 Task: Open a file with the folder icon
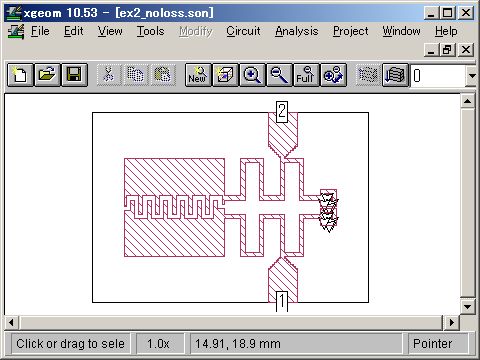pos(47,75)
